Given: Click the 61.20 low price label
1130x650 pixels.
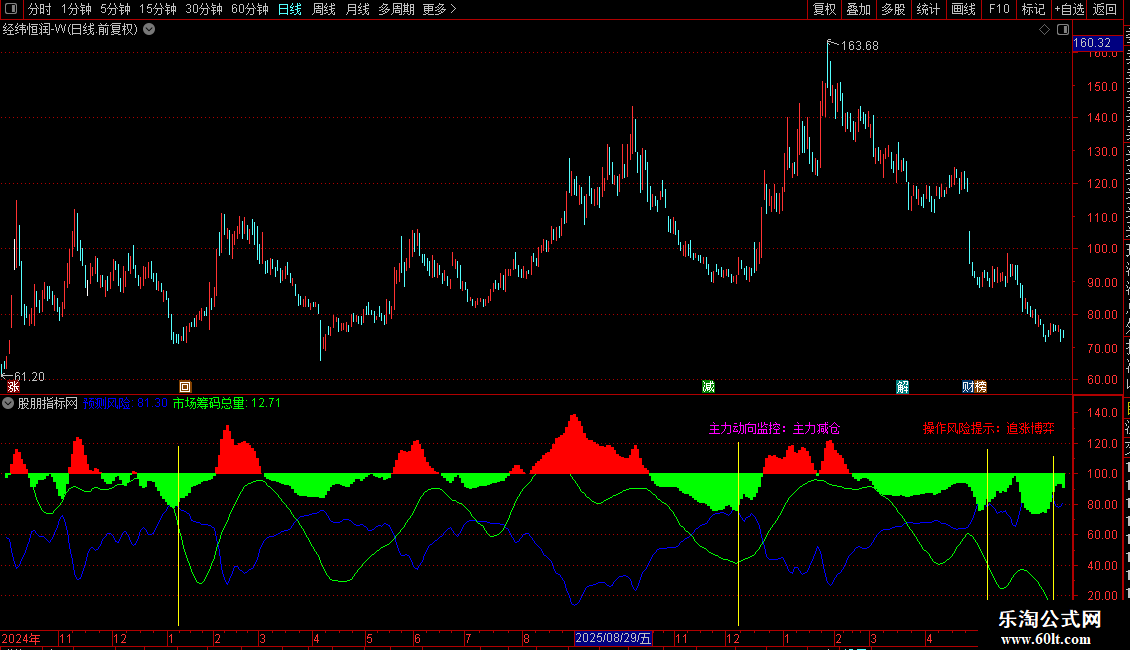Looking at the screenshot, I should 29,377.
